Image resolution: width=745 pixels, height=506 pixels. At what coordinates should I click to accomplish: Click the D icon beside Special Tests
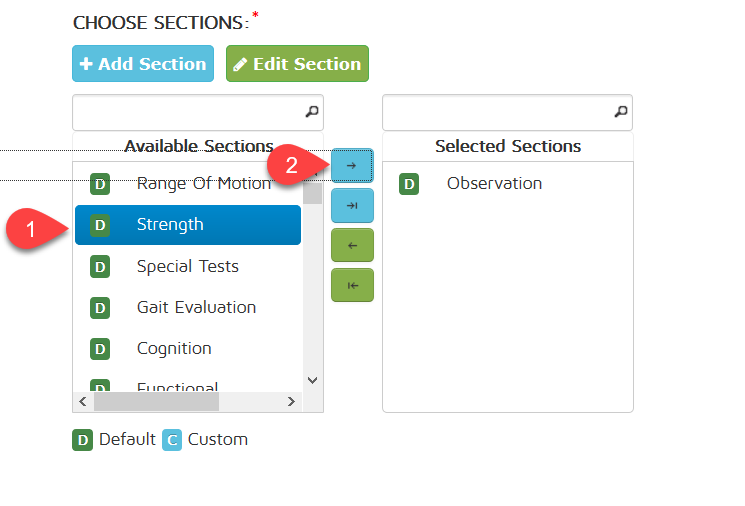(100, 266)
